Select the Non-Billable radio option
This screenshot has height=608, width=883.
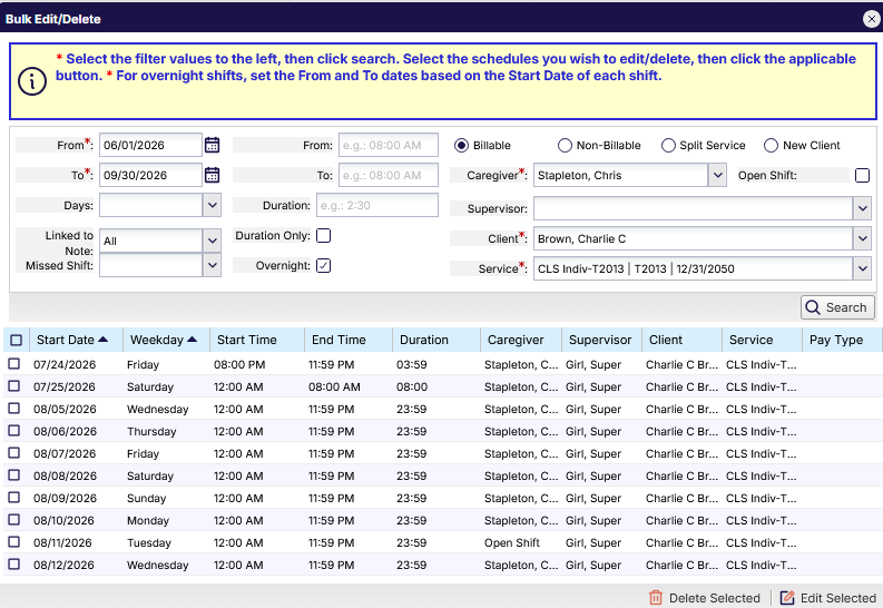pos(564,145)
